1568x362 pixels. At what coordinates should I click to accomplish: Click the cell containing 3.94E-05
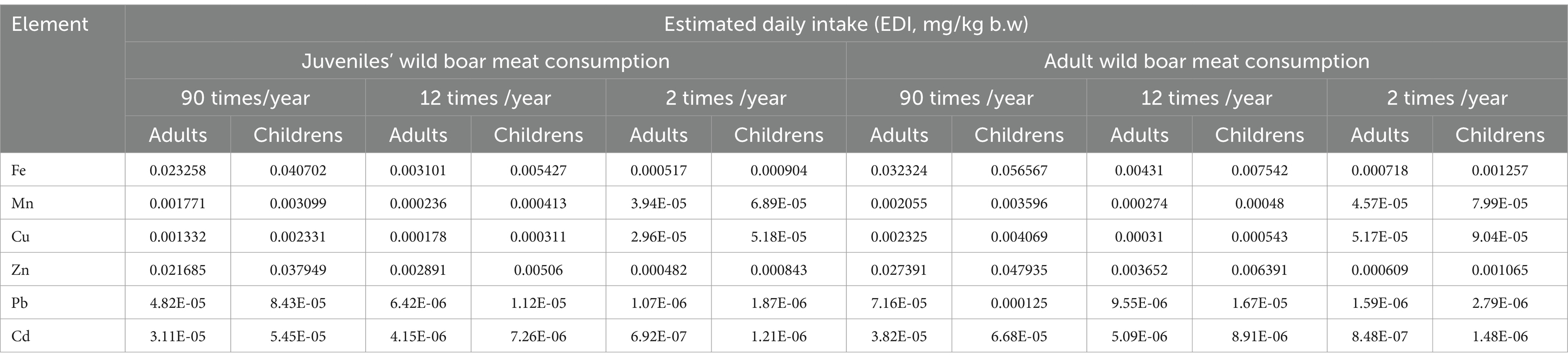(659, 202)
